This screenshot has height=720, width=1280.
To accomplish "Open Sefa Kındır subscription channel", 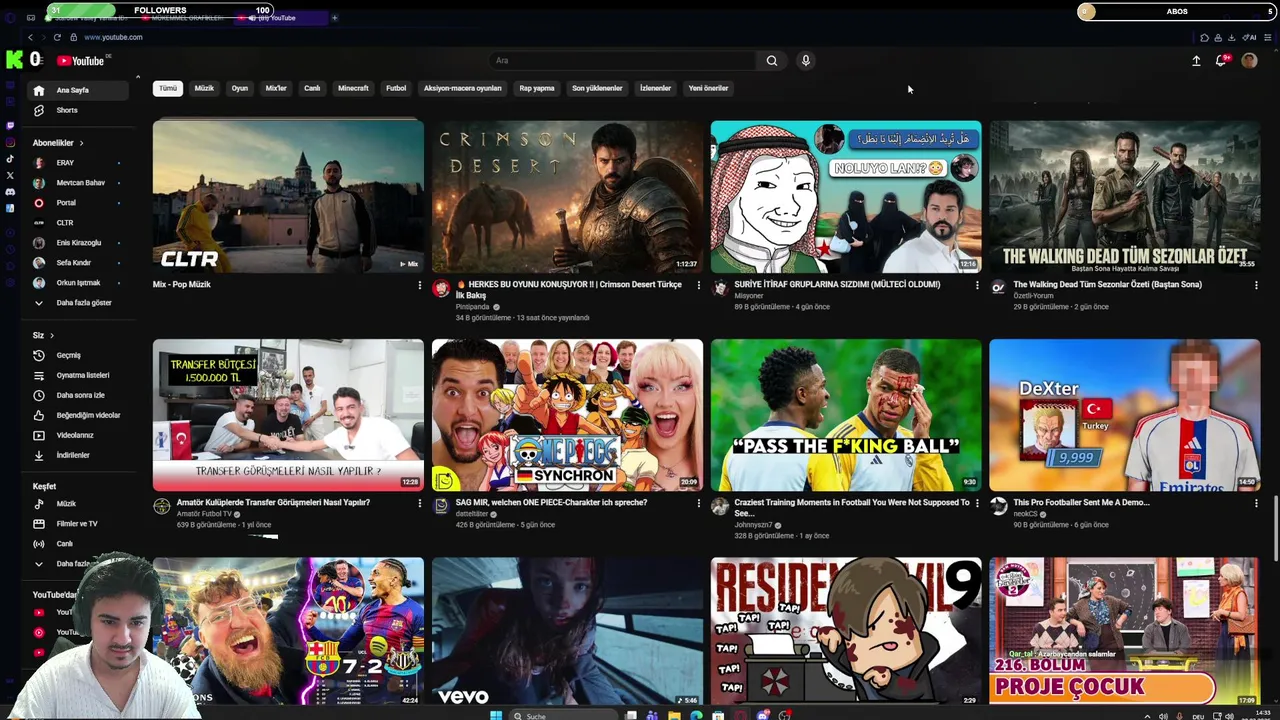I will (79, 263).
